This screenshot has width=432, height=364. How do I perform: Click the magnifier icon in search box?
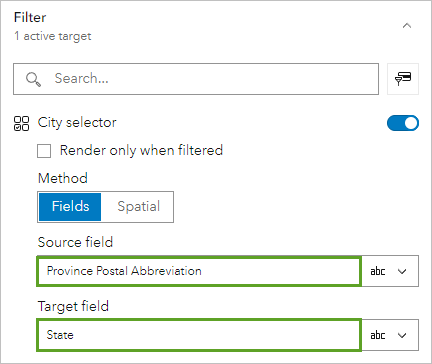[33, 79]
